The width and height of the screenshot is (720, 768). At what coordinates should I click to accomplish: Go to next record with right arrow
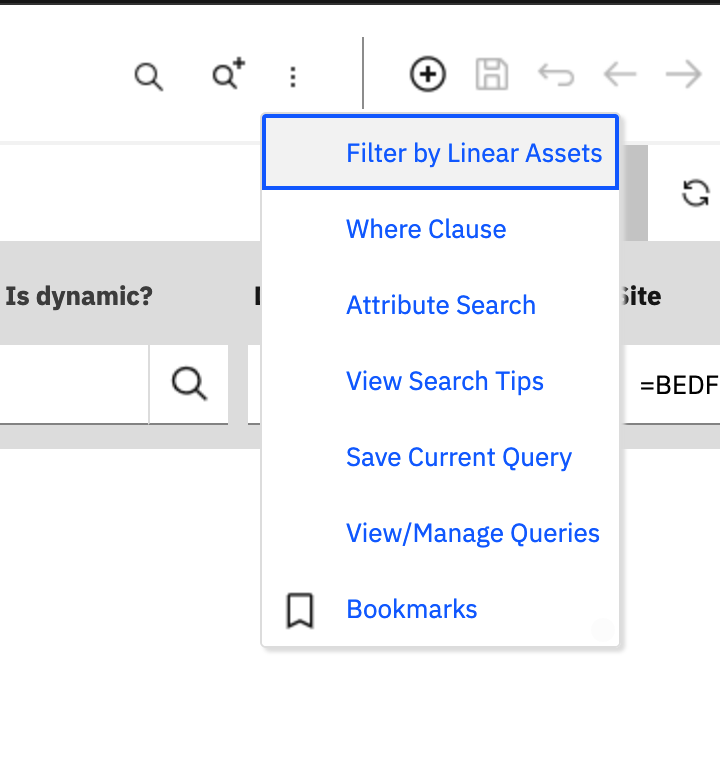point(684,75)
